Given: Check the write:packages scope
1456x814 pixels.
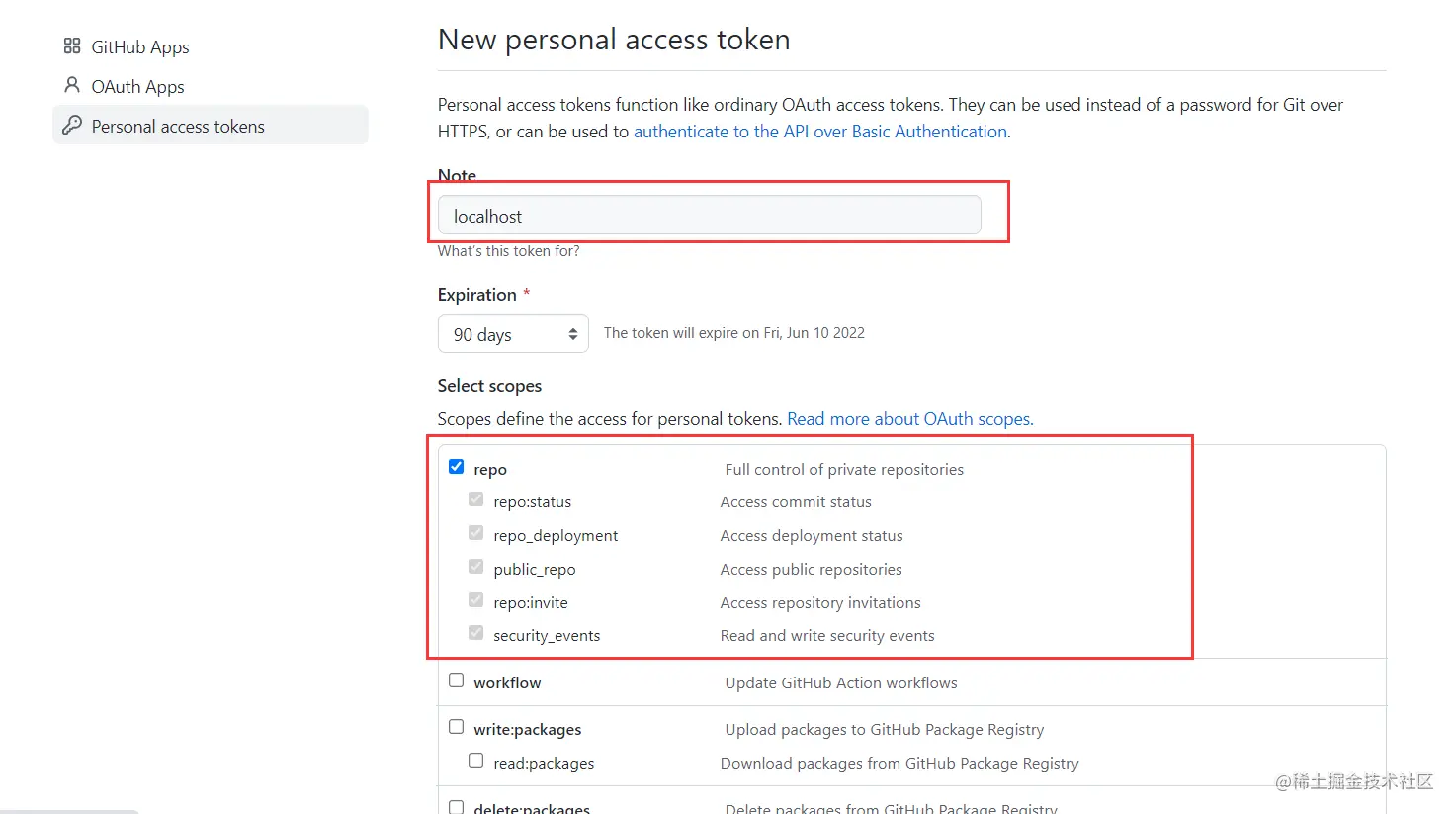Looking at the screenshot, I should point(456,727).
